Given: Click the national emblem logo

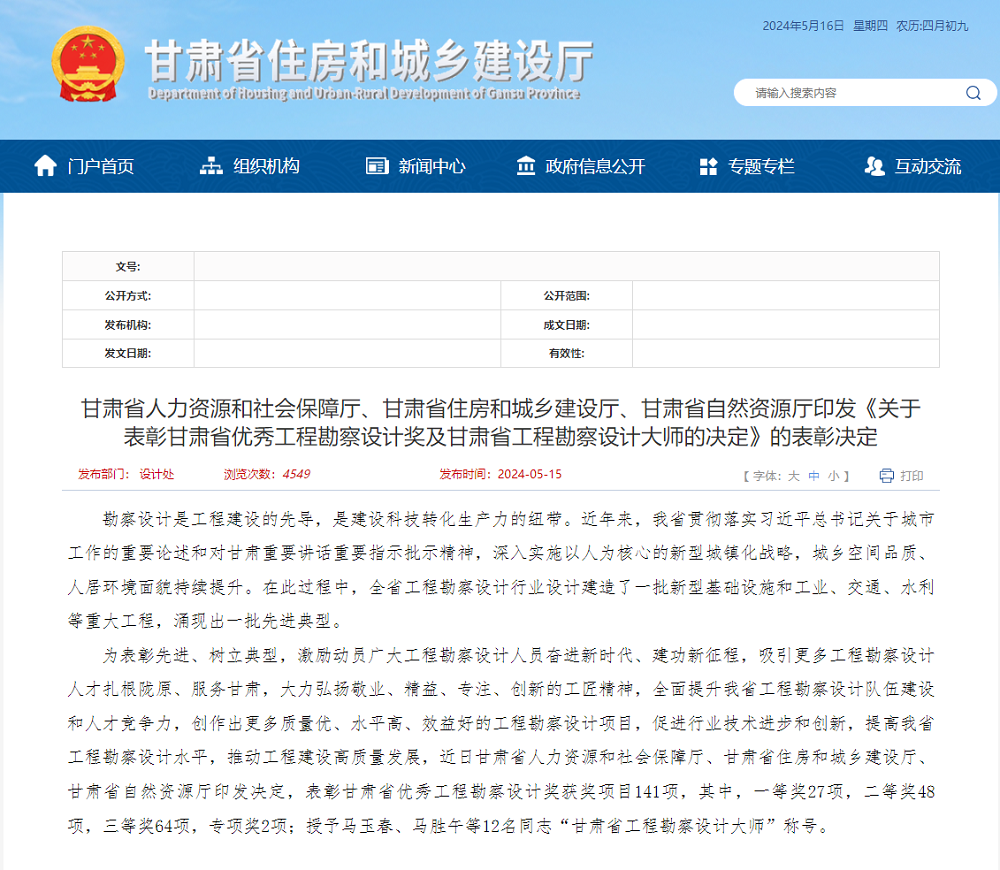Looking at the screenshot, I should tap(88, 64).
